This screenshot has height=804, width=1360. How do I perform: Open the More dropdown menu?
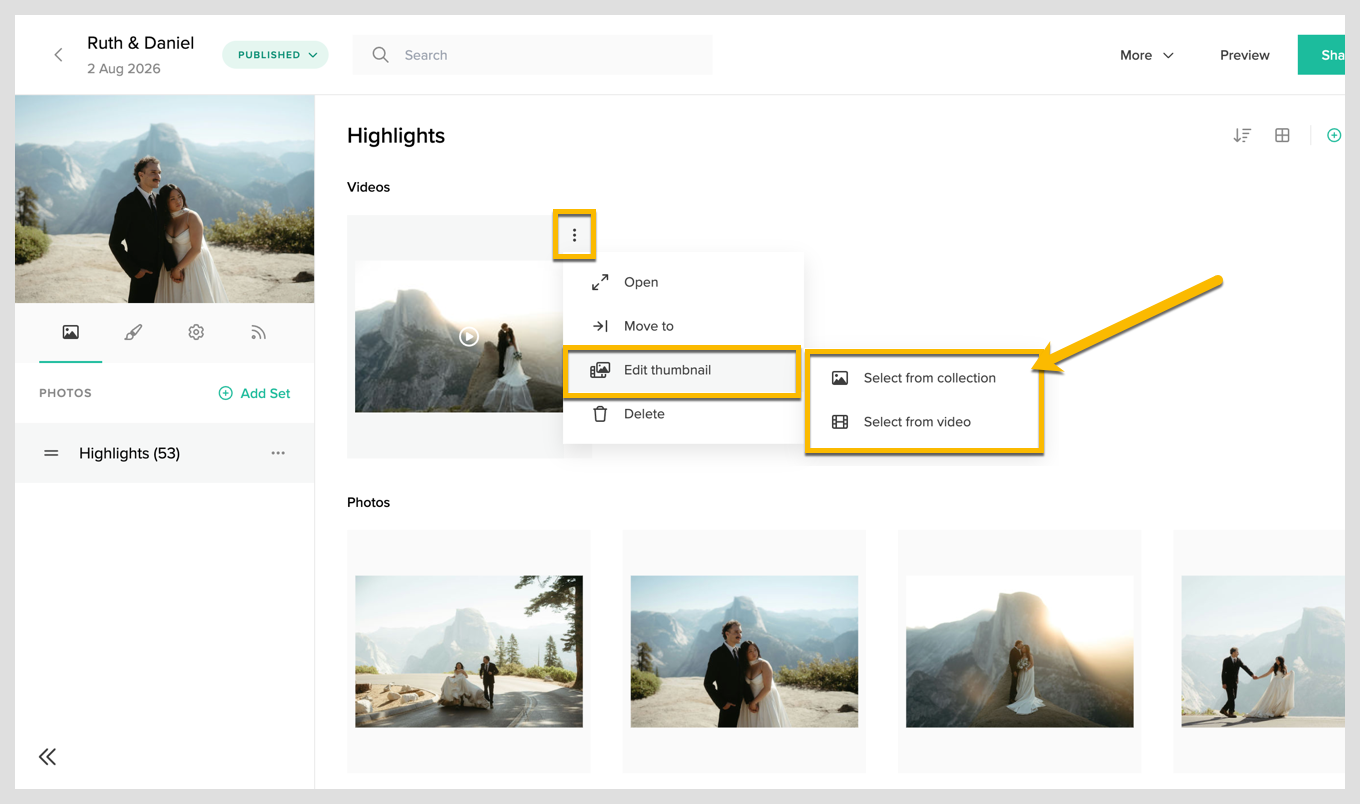[1147, 55]
